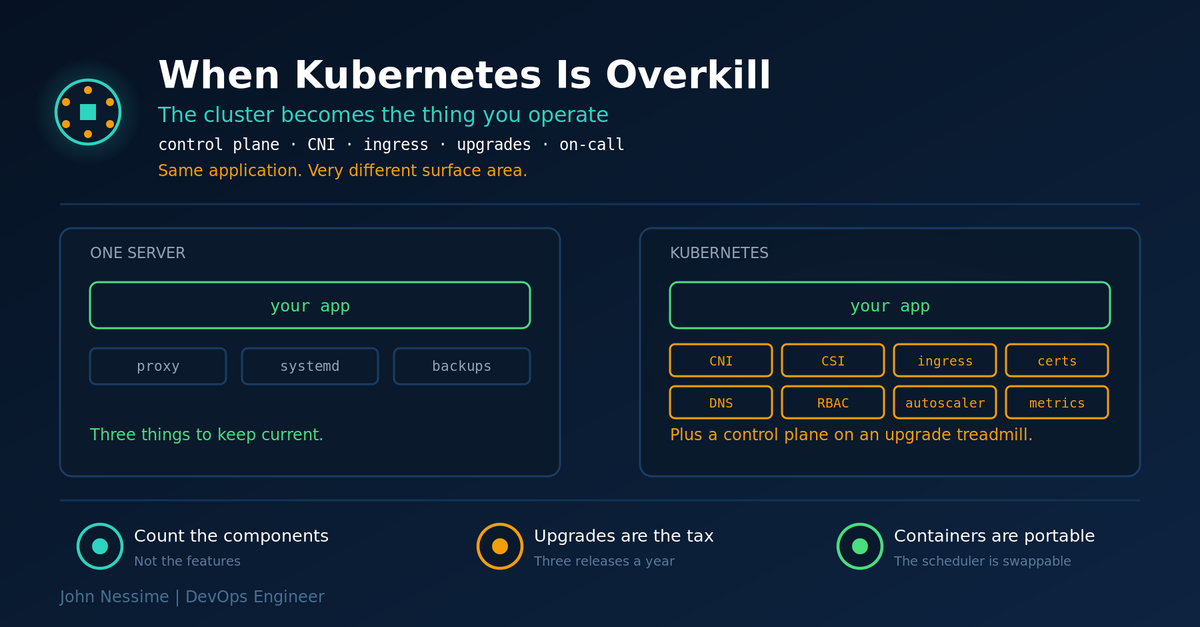
Task: Click the Count the components heading
Action: click(231, 536)
